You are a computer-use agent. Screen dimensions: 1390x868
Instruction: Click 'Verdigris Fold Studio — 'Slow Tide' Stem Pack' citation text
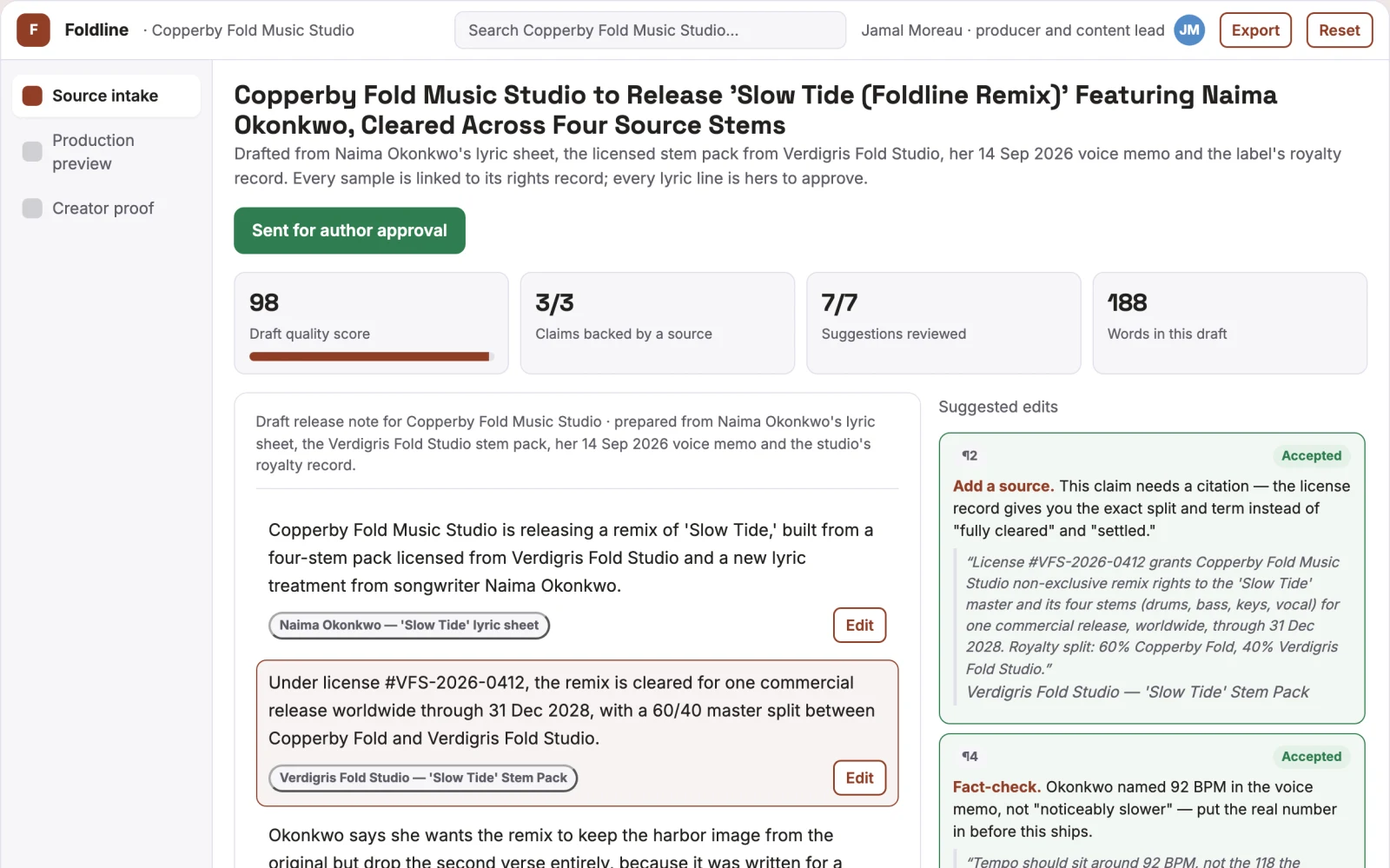click(1138, 692)
